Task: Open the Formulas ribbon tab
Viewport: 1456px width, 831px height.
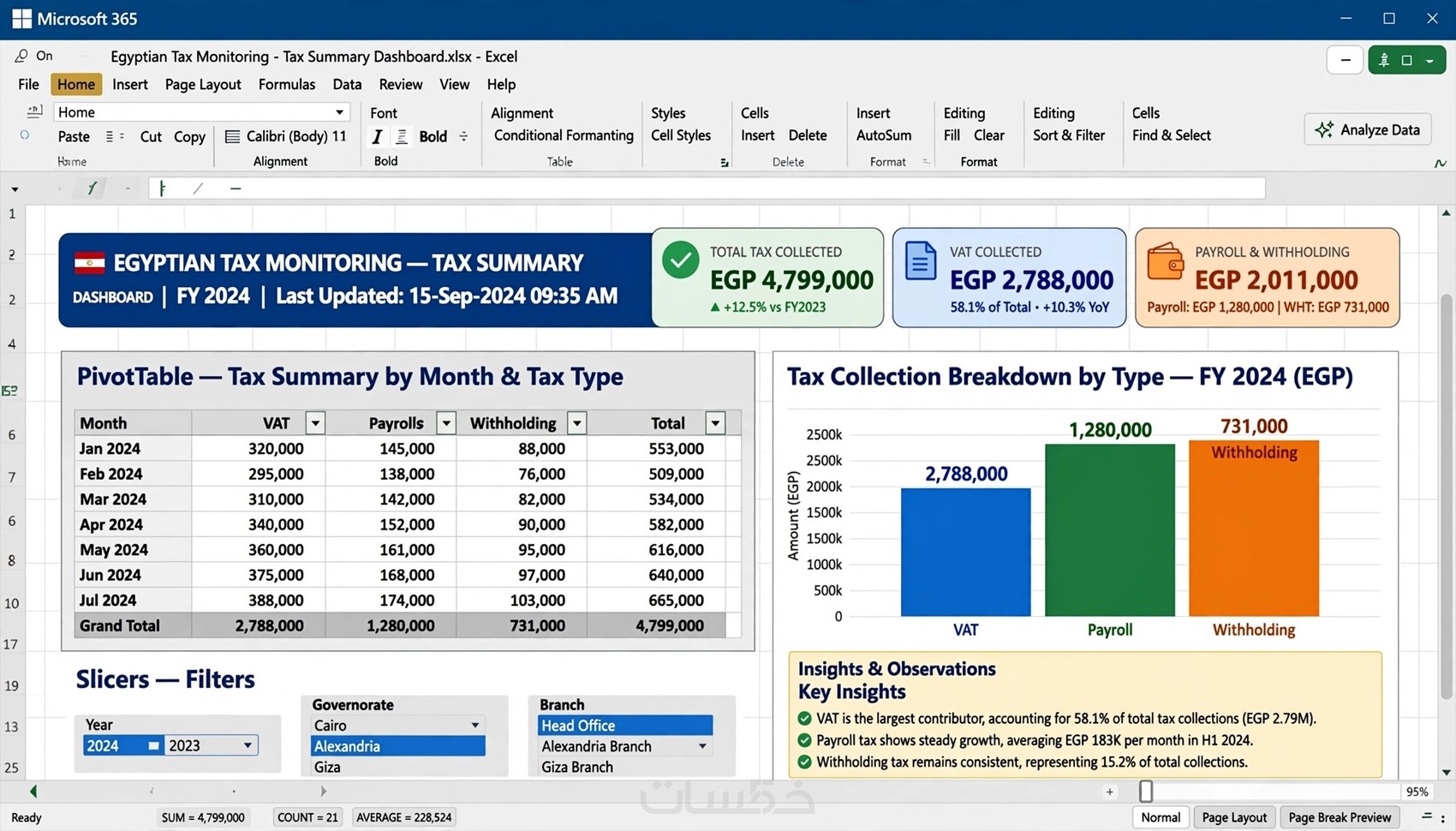Action: coord(287,84)
